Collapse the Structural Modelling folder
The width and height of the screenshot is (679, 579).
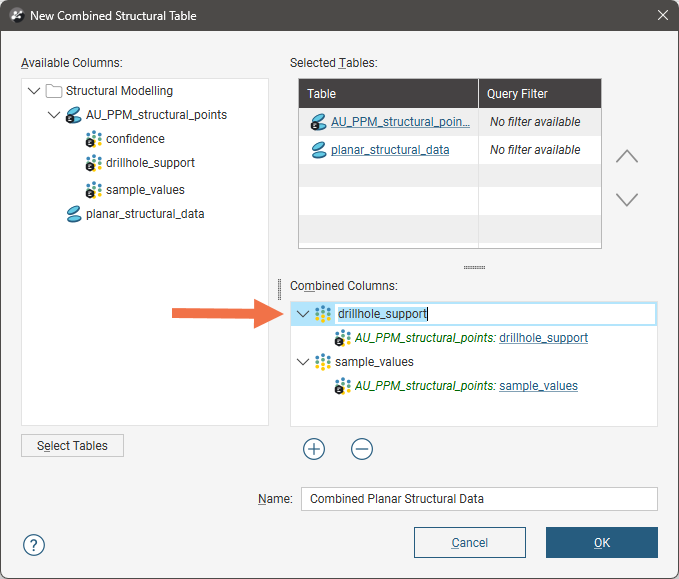35,91
